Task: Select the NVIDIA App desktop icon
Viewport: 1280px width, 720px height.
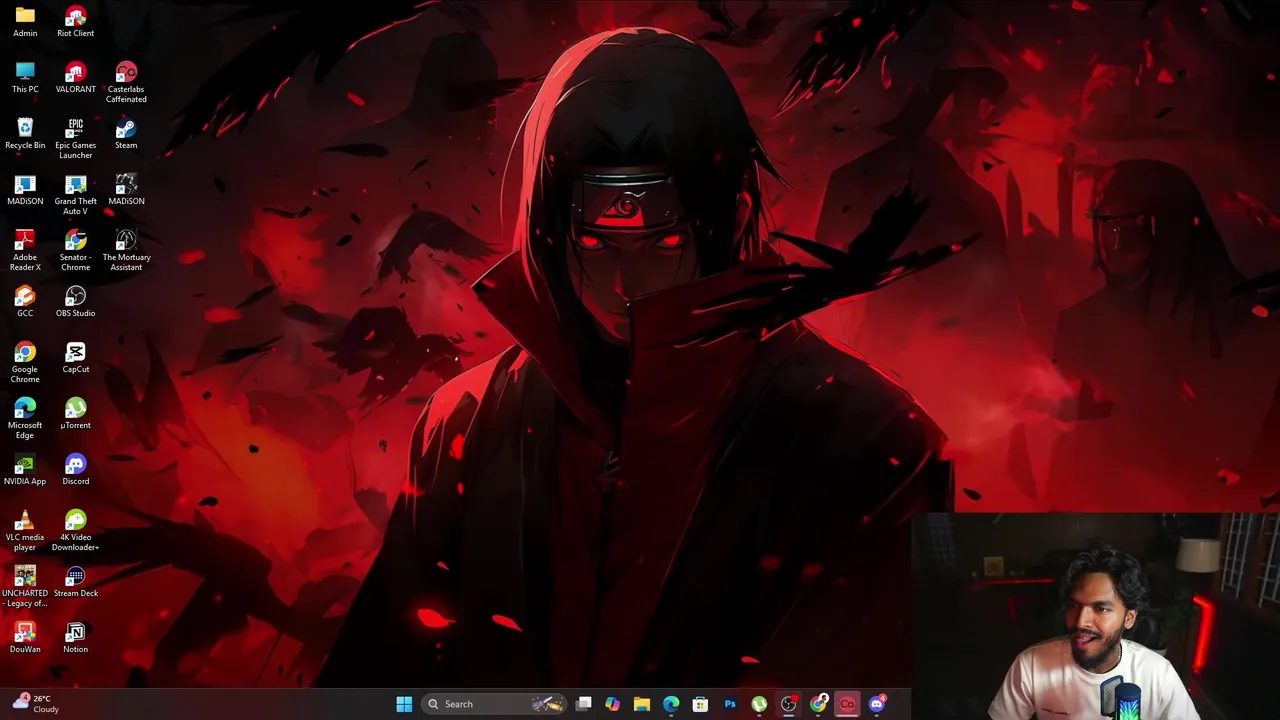Action: 25,470
